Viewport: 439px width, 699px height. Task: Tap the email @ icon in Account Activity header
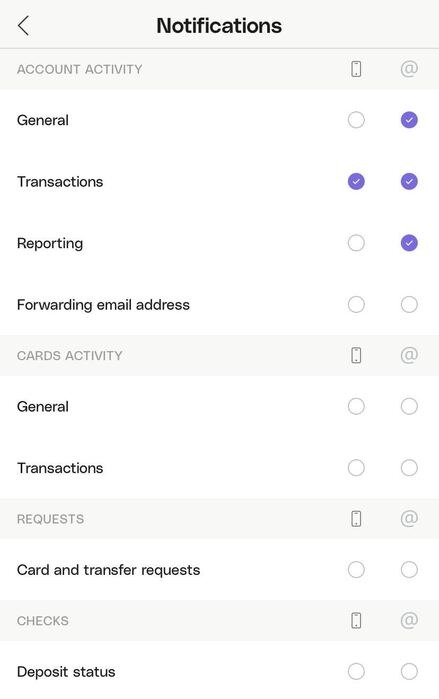coord(409,69)
